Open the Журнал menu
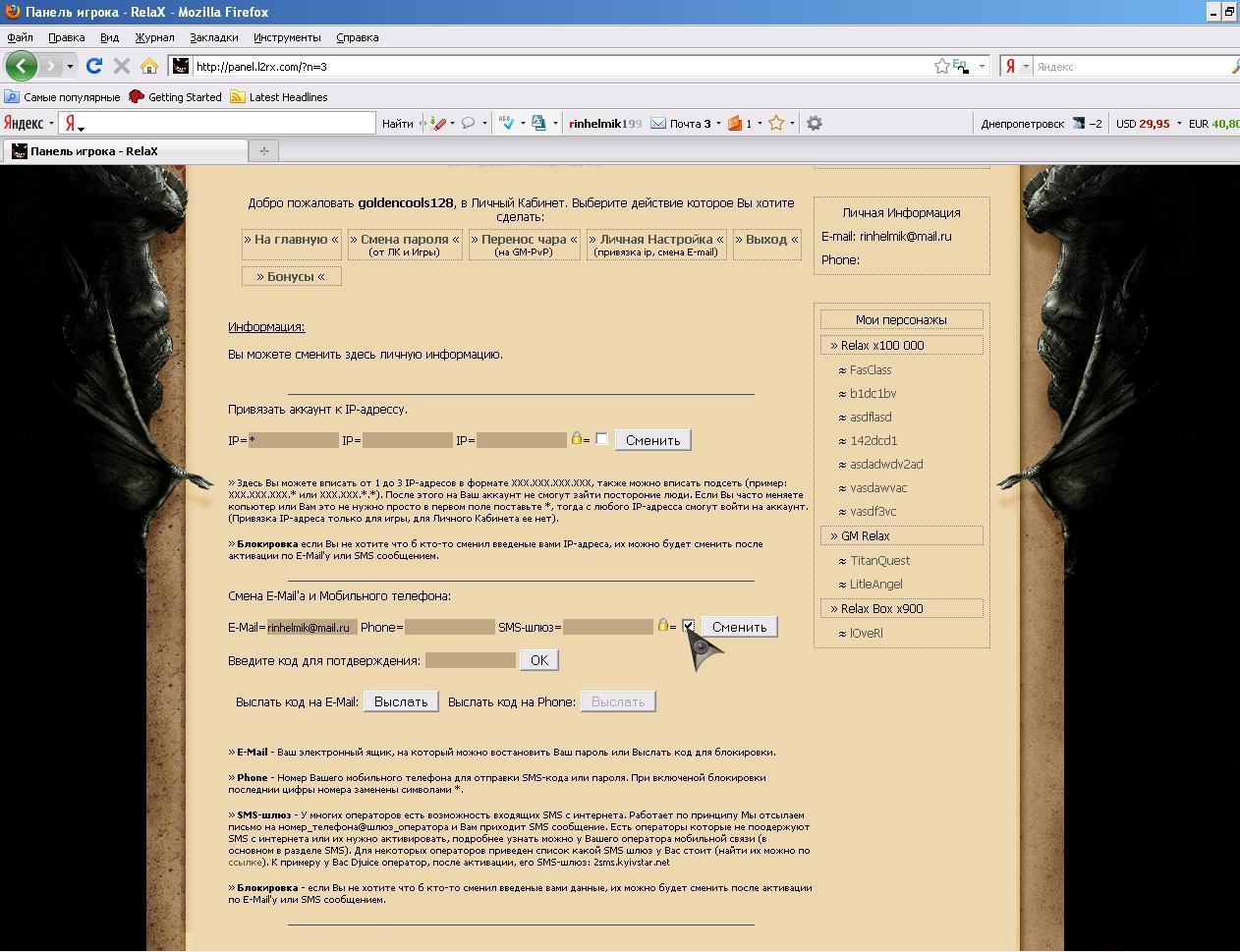The width and height of the screenshot is (1240, 952). click(x=154, y=37)
